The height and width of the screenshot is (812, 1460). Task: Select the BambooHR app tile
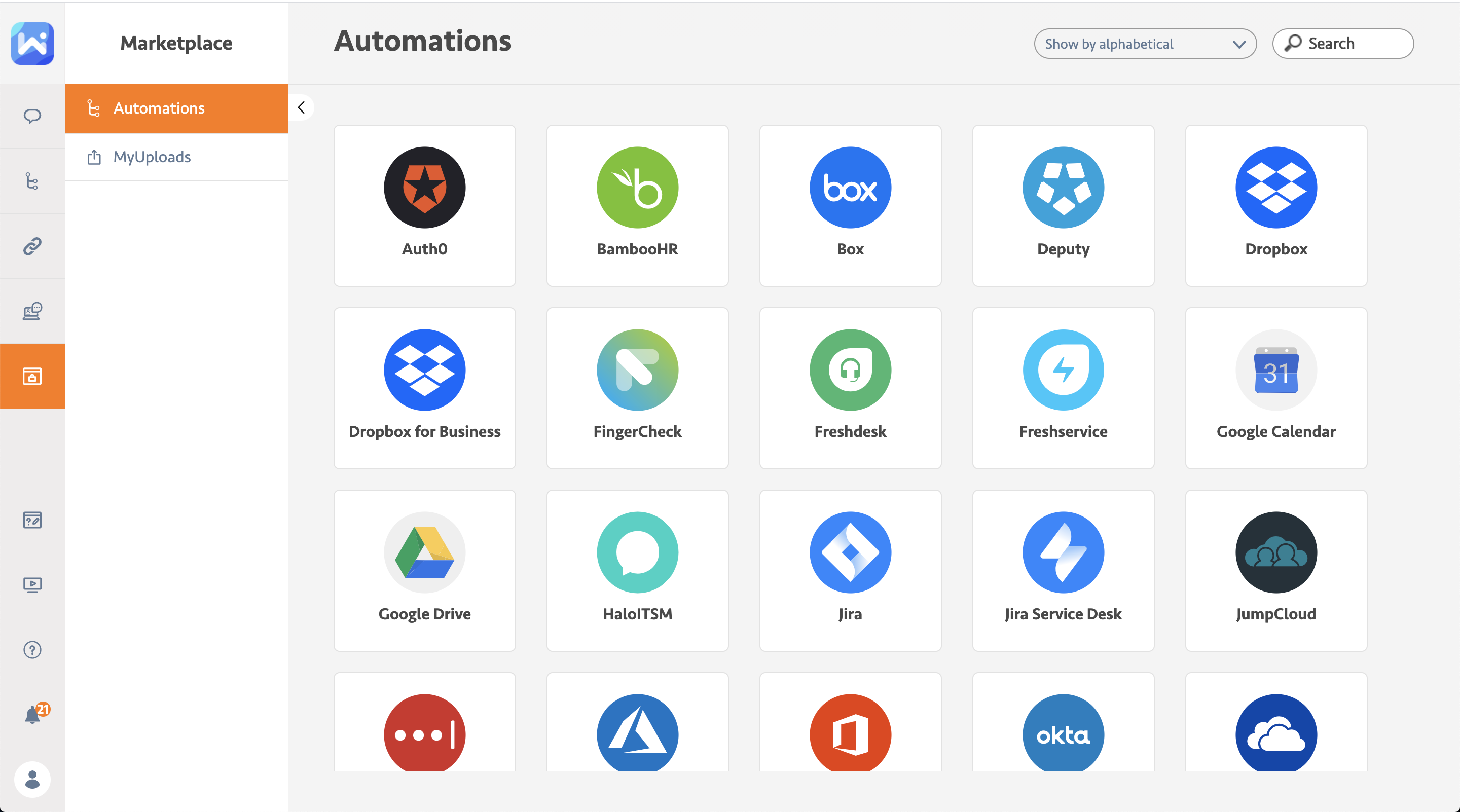coord(637,205)
